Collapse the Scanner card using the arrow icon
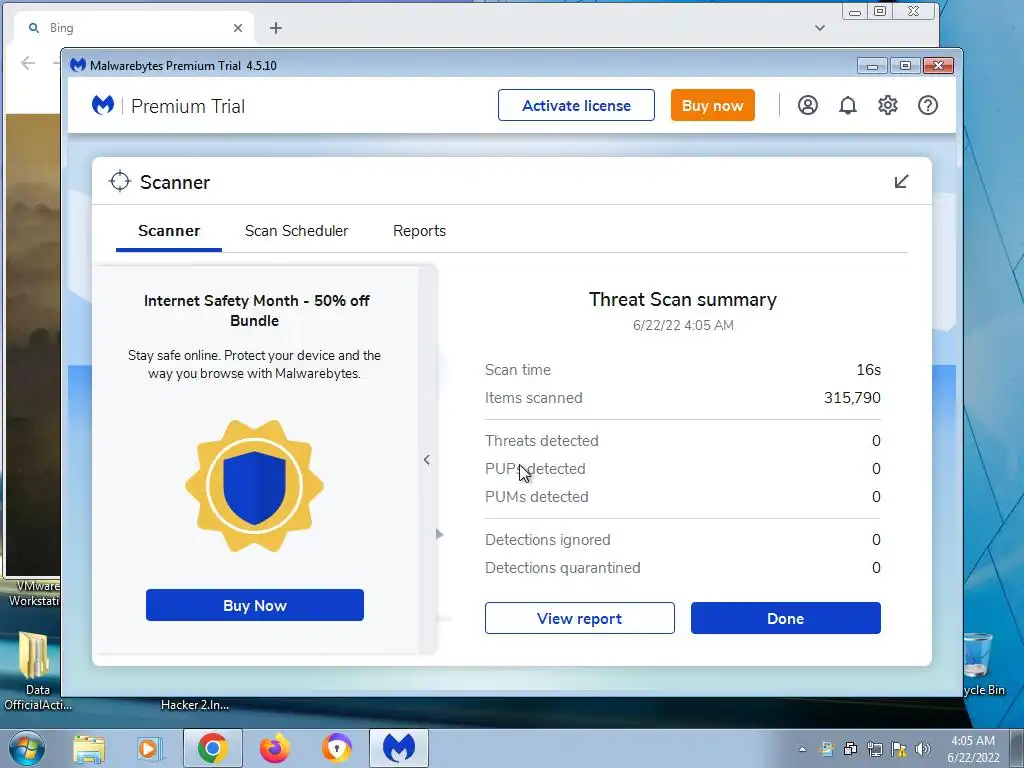Viewport: 1024px width, 768px height. click(x=901, y=182)
